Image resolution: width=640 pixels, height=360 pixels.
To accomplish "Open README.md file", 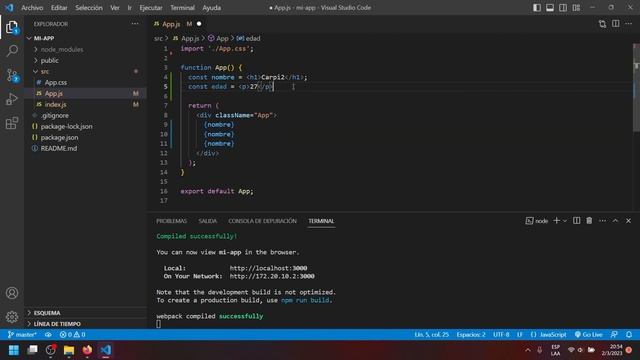I will point(86,148).
